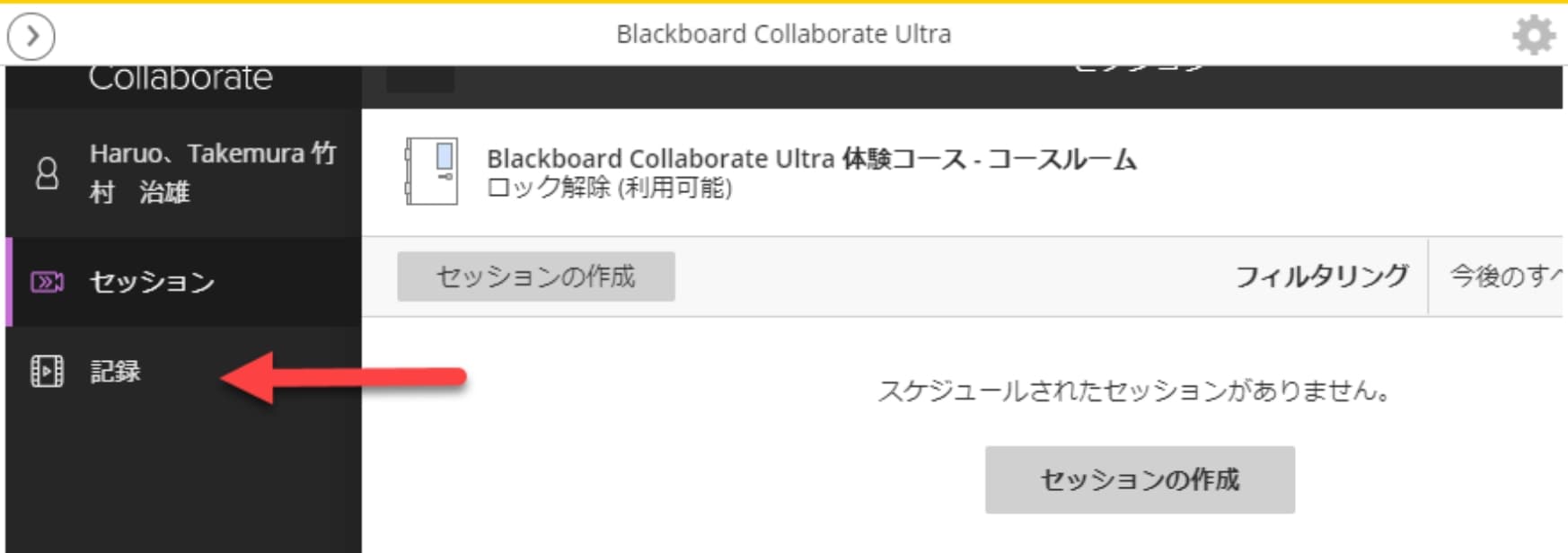
Task: Click the 記録 film strip icon
Action: 47,371
